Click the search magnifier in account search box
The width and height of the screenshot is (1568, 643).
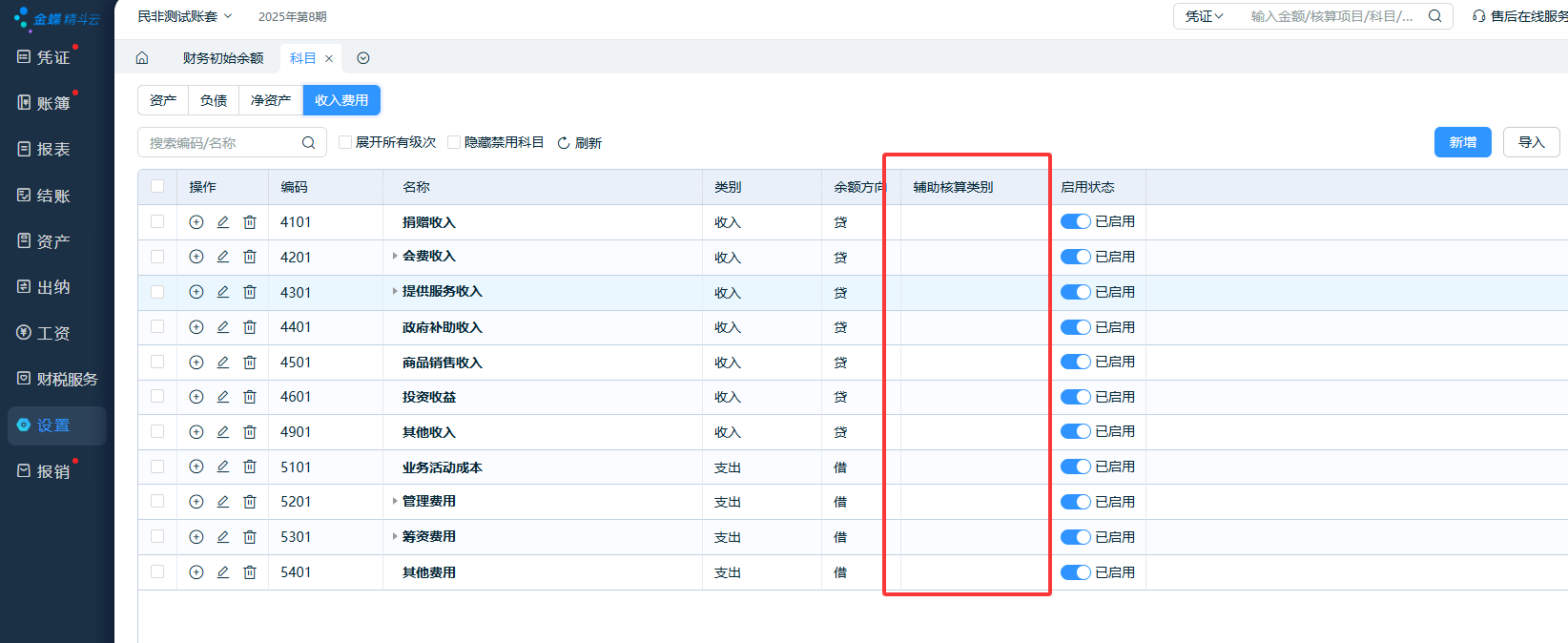tap(308, 143)
